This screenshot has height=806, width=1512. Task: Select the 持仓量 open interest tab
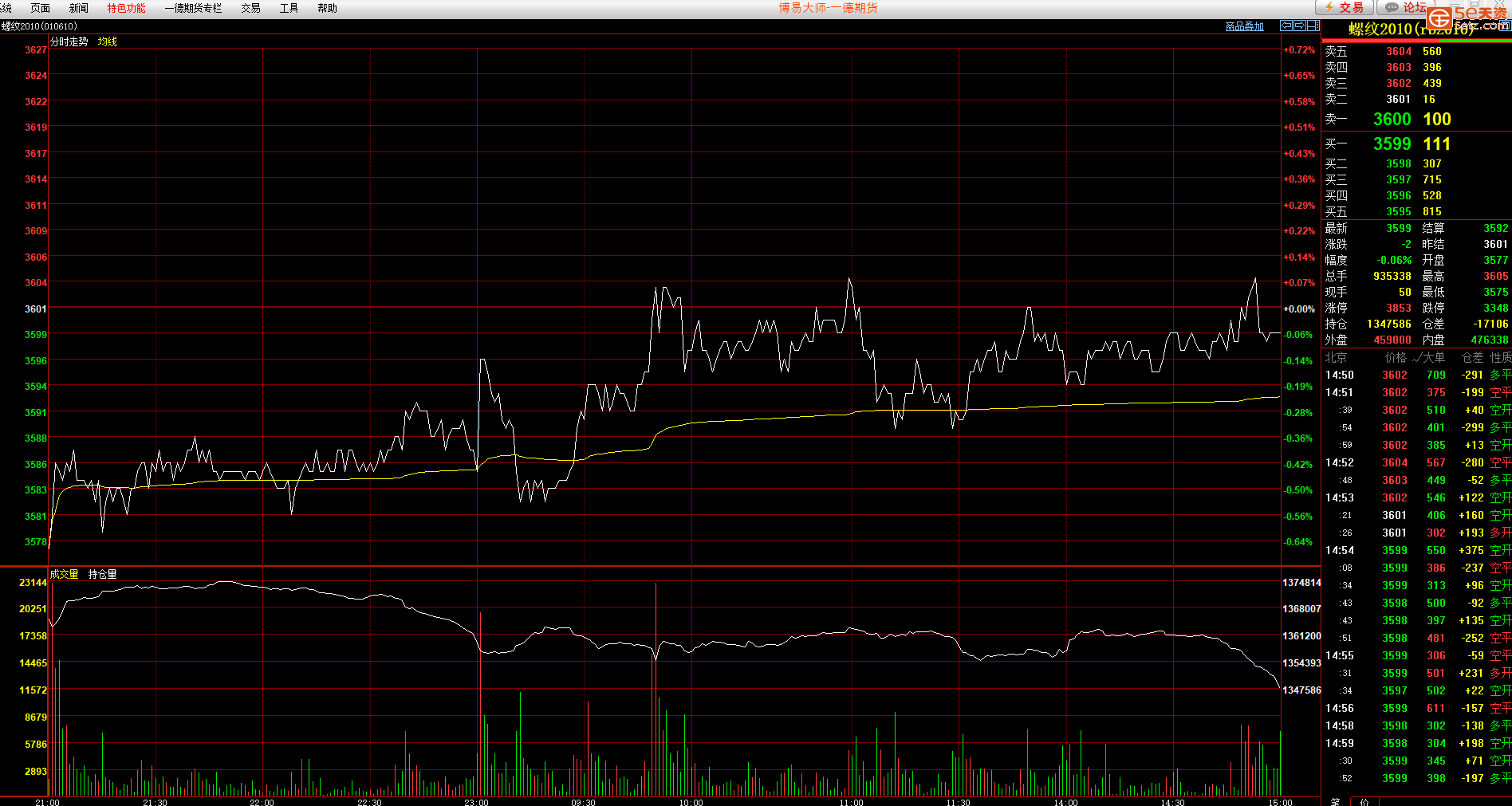(102, 574)
